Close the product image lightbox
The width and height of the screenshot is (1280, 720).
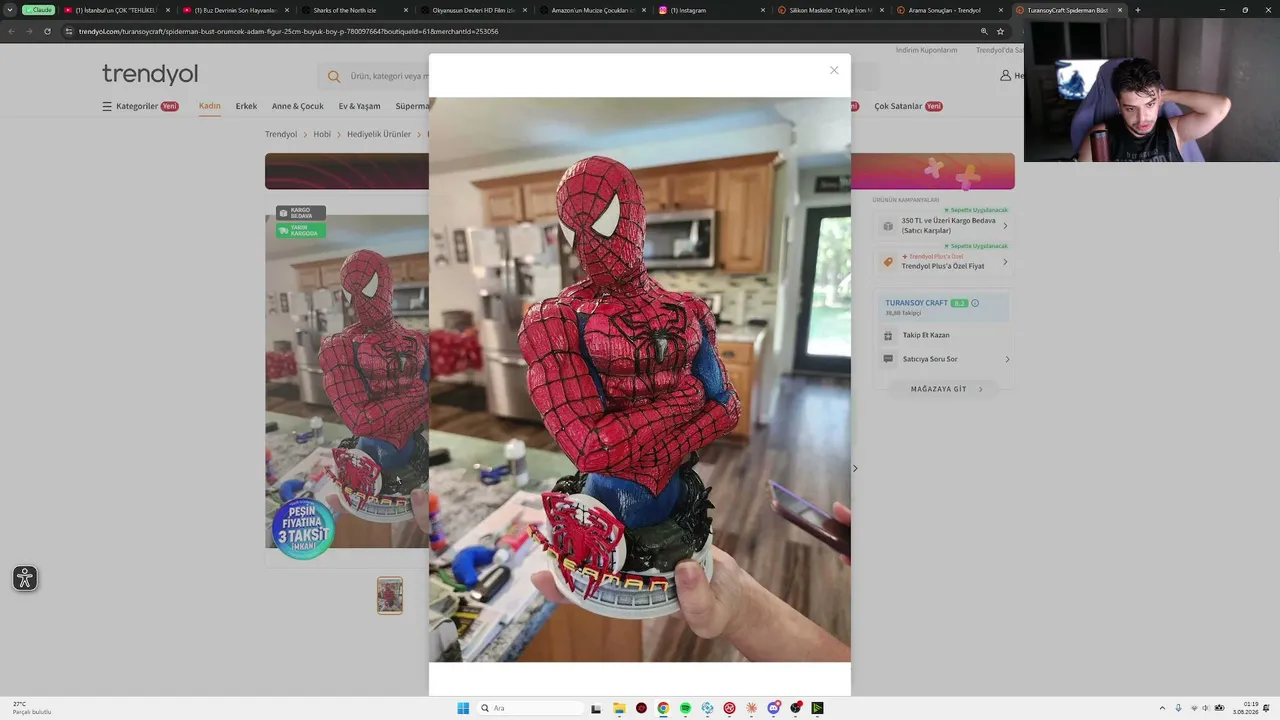834,70
